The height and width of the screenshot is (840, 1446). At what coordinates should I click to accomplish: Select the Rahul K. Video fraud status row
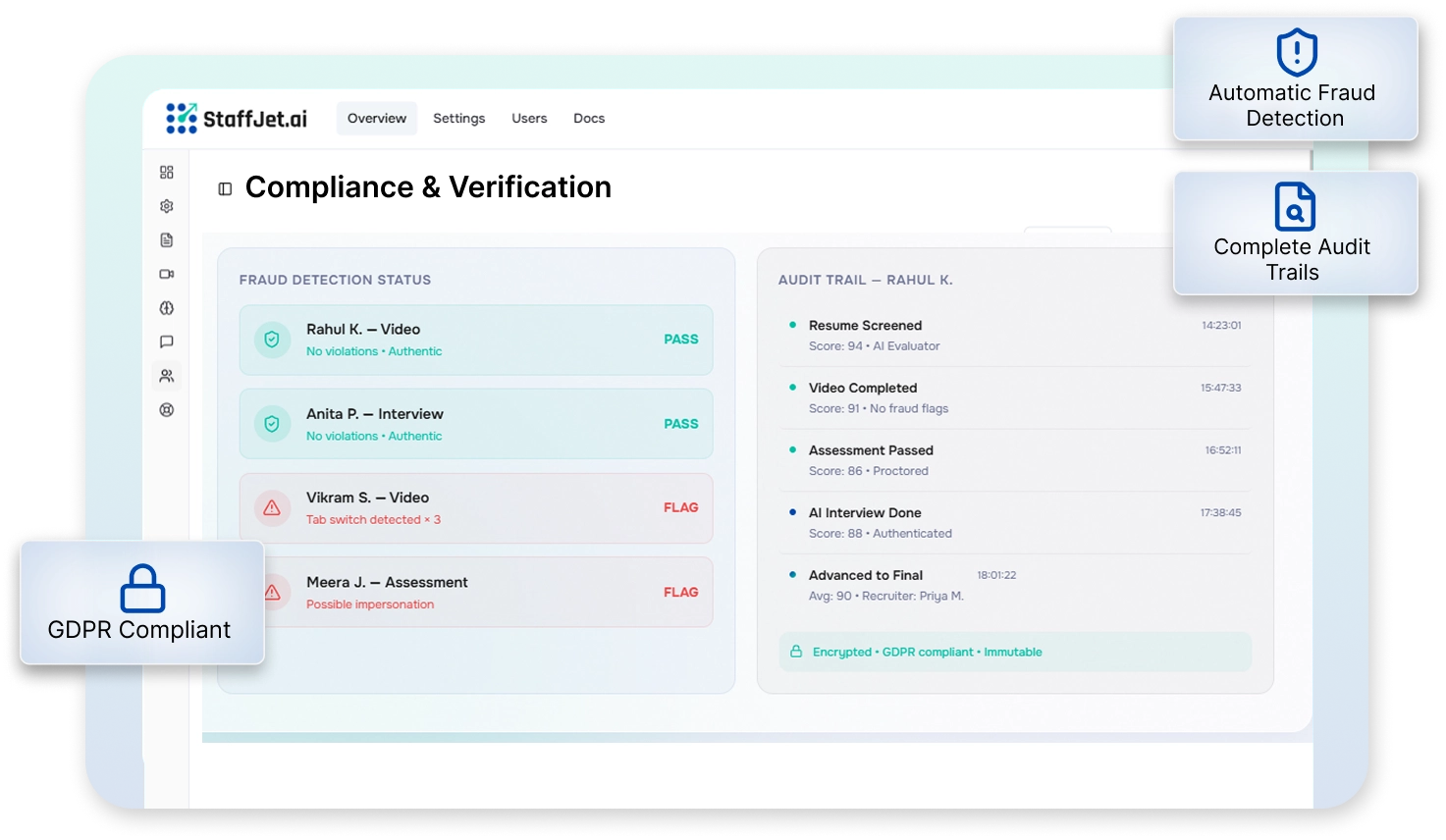(476, 340)
